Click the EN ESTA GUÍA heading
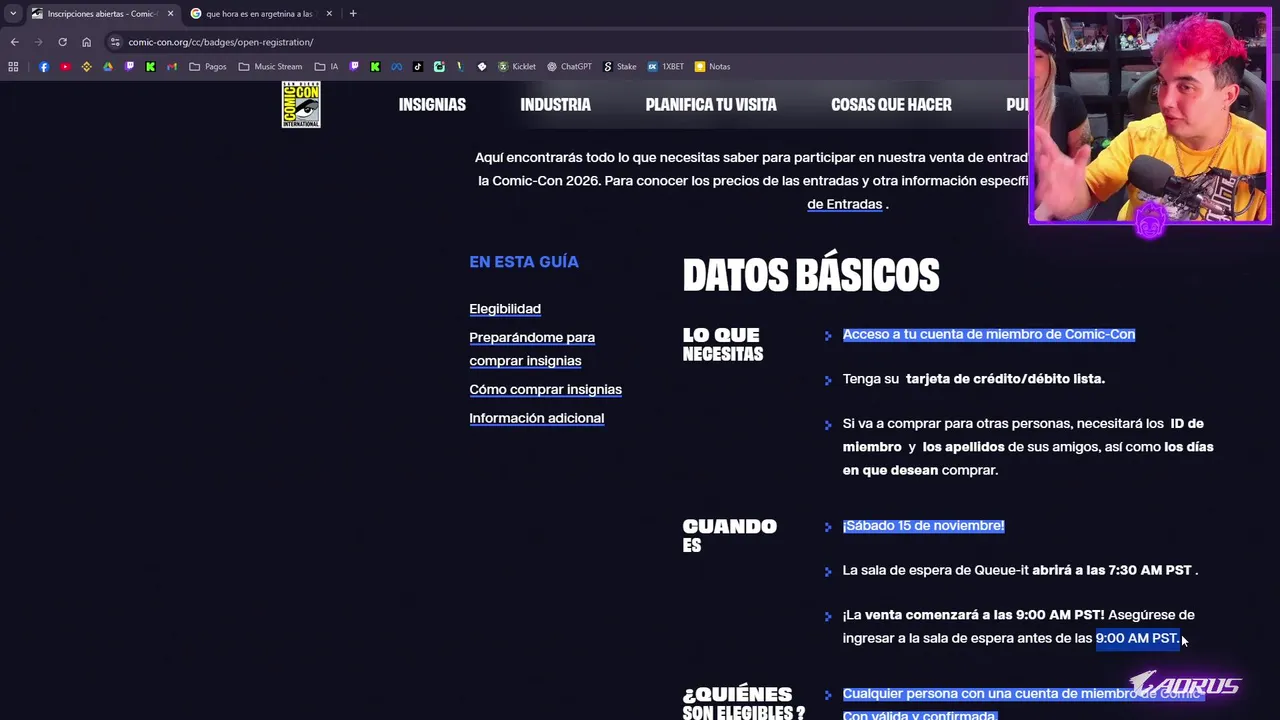The height and width of the screenshot is (720, 1280). (x=524, y=262)
